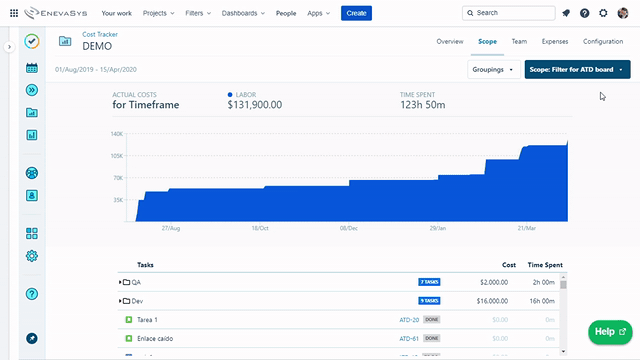Click the Cost column header
The image size is (640, 360).
509,265
